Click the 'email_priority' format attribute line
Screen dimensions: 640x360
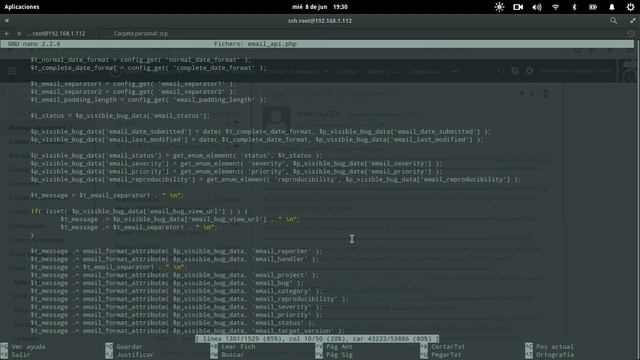point(176,315)
